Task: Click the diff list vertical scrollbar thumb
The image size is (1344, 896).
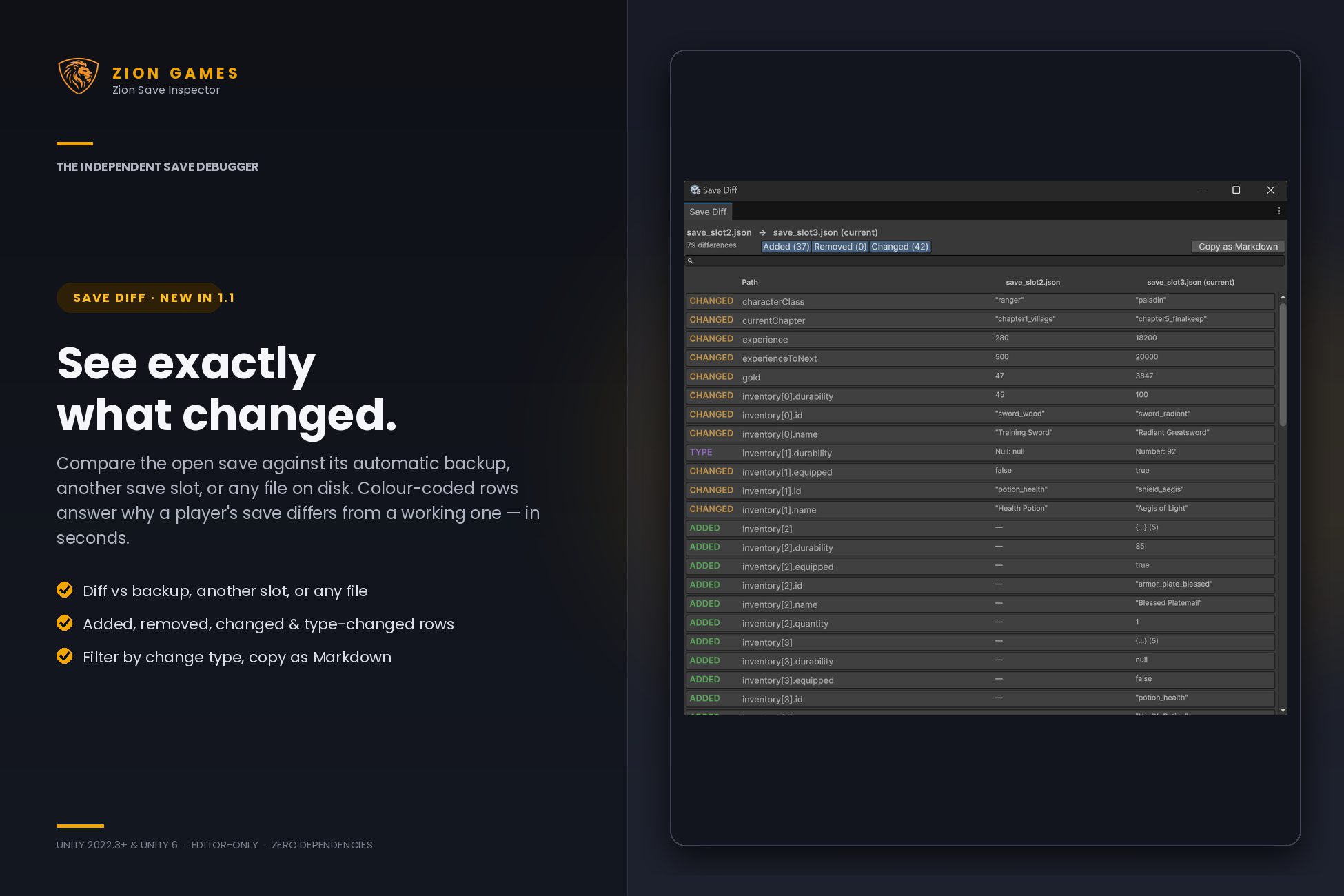Action: pos(1283,364)
